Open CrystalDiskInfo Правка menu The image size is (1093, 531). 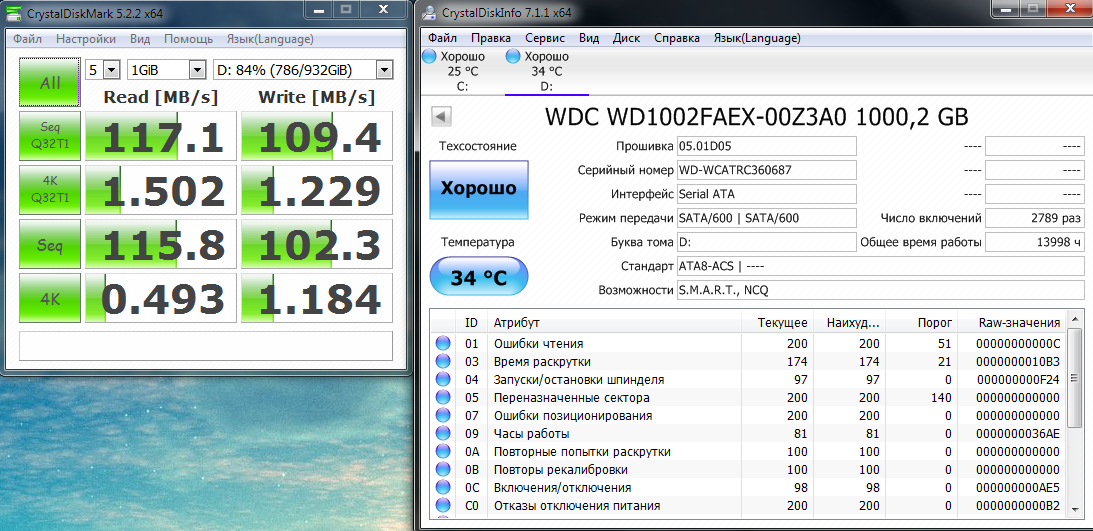[491, 38]
